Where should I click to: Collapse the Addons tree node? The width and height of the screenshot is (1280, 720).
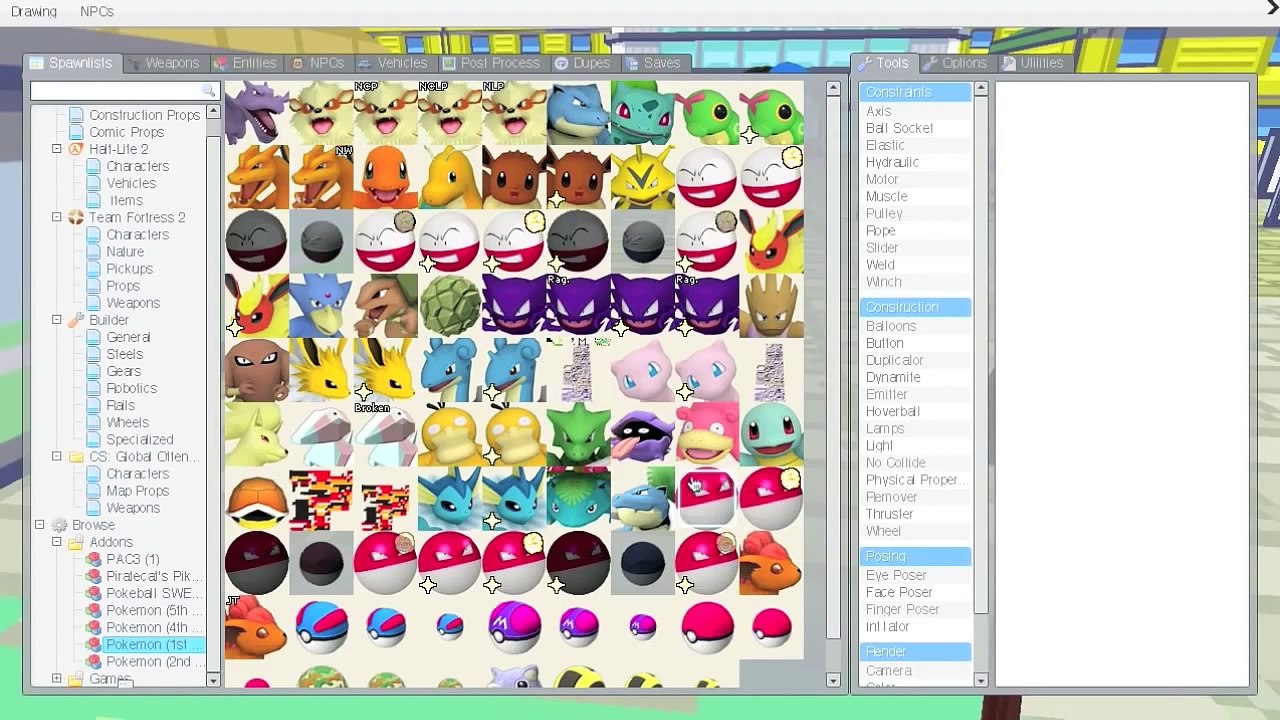57,542
